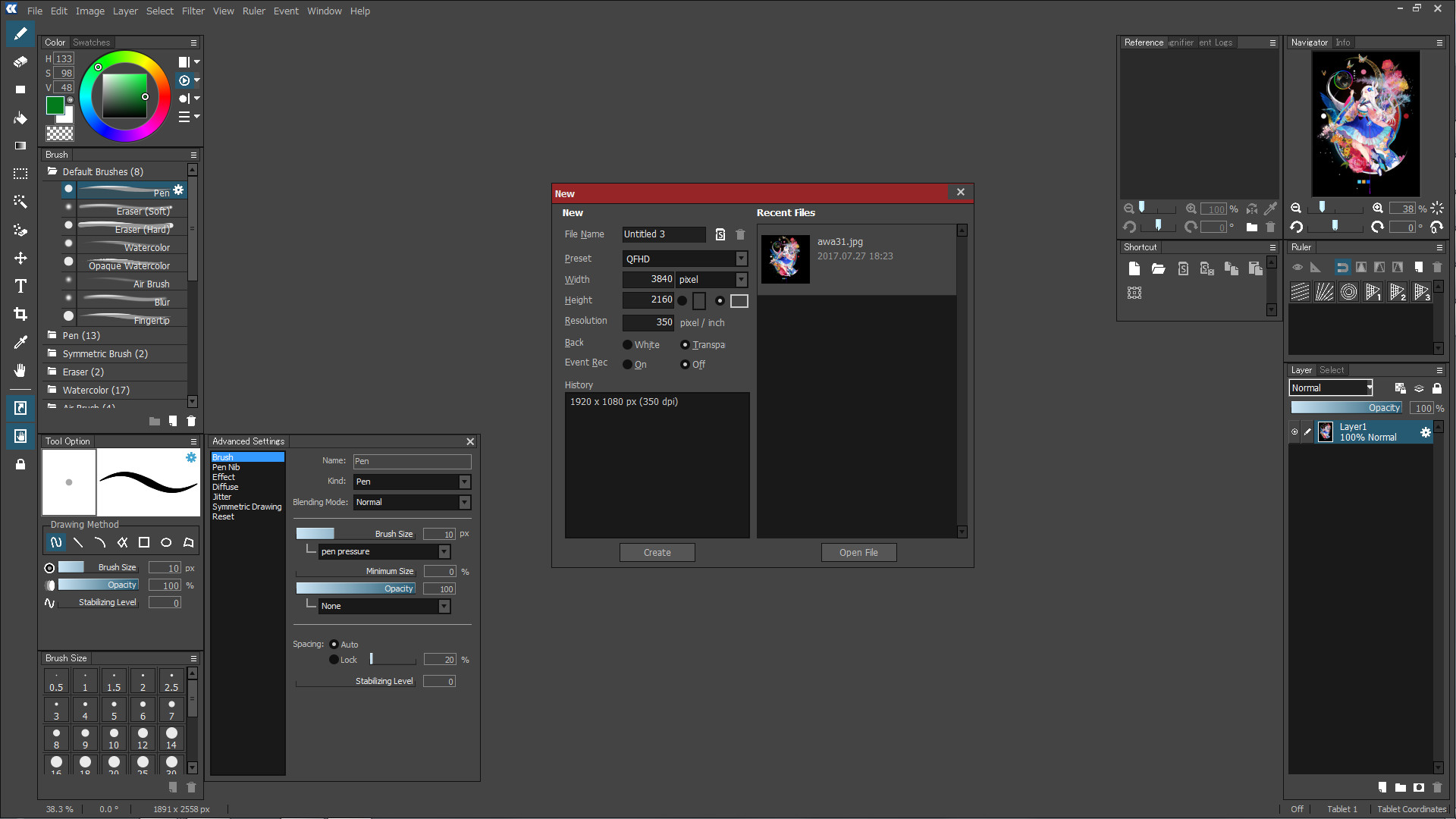The width and height of the screenshot is (1456, 819).
Task: Select the Move tool
Action: (20, 258)
